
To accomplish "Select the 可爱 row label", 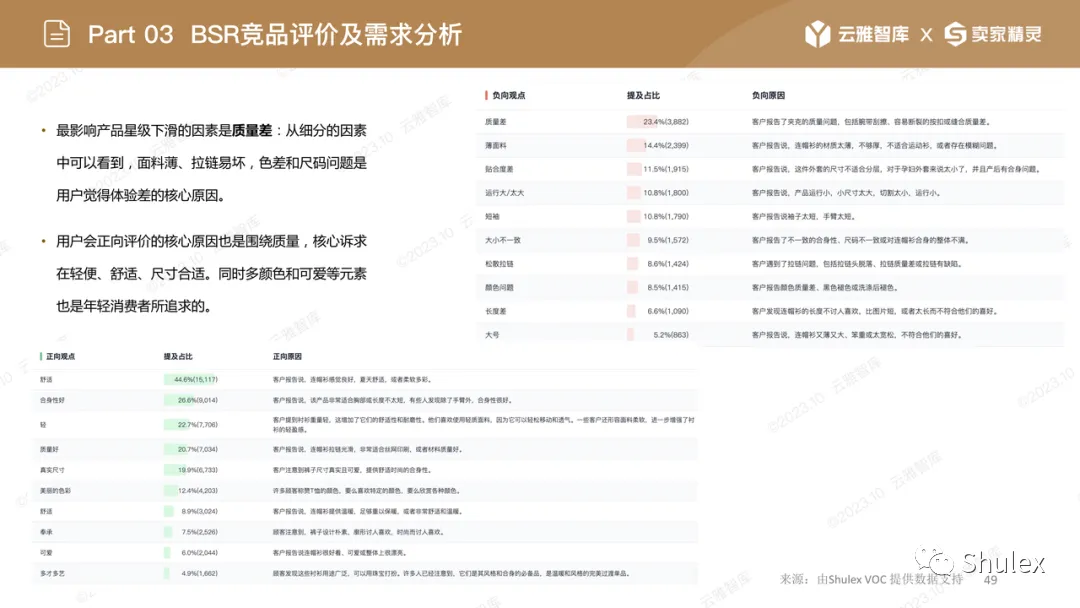I will point(46,552).
